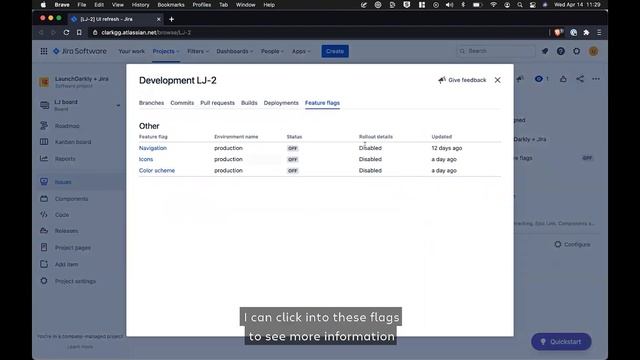Open the notifications icon in Jira header
The image size is (640, 360).
[545, 51]
